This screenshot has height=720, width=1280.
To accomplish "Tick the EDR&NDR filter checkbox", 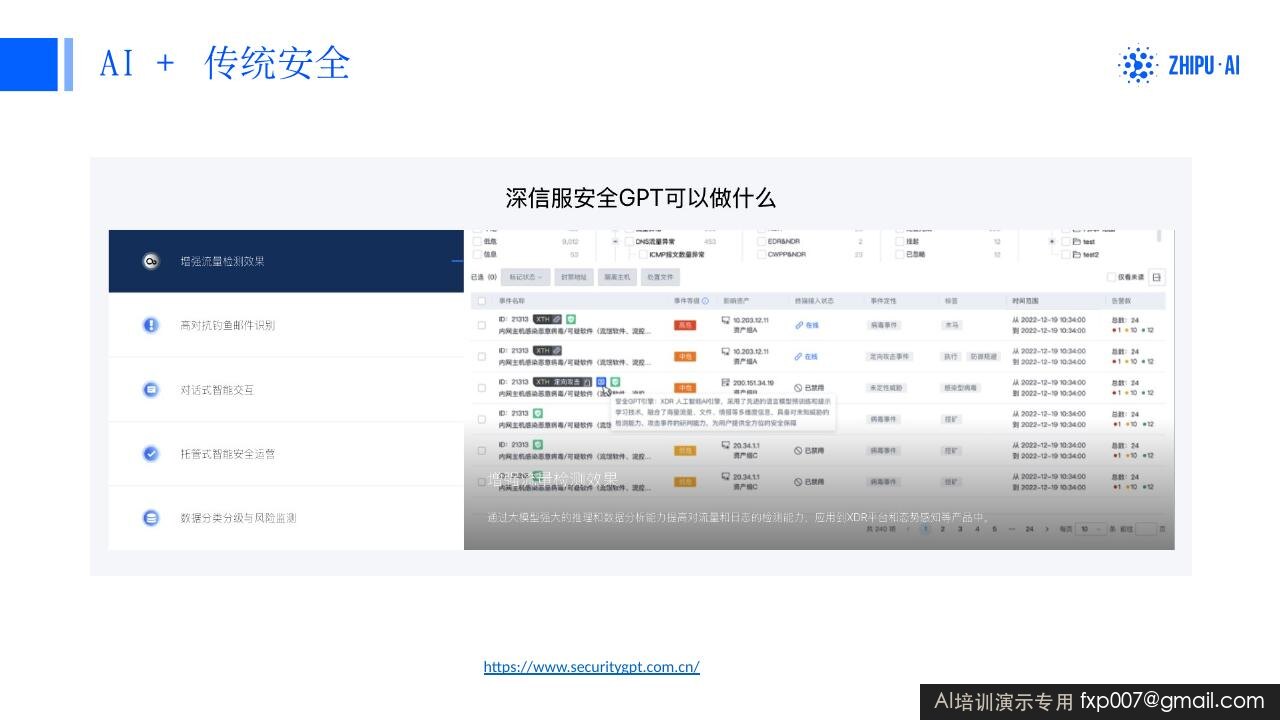I will pos(761,241).
